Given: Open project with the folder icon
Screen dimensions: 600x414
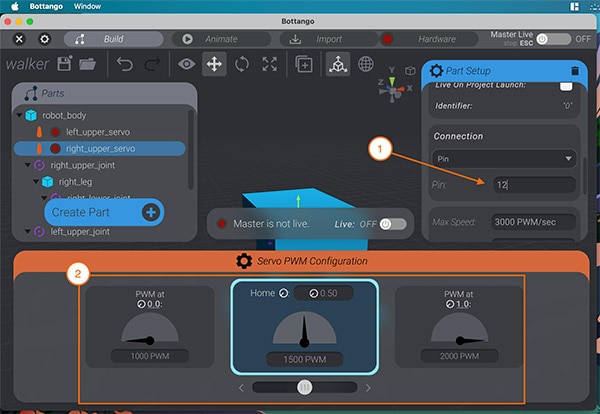Looking at the screenshot, I should [87, 64].
